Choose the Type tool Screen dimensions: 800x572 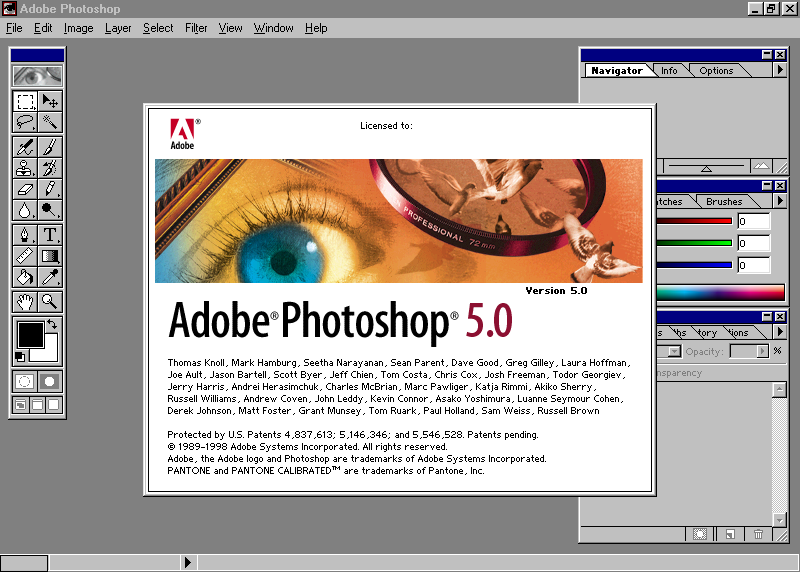[49, 235]
